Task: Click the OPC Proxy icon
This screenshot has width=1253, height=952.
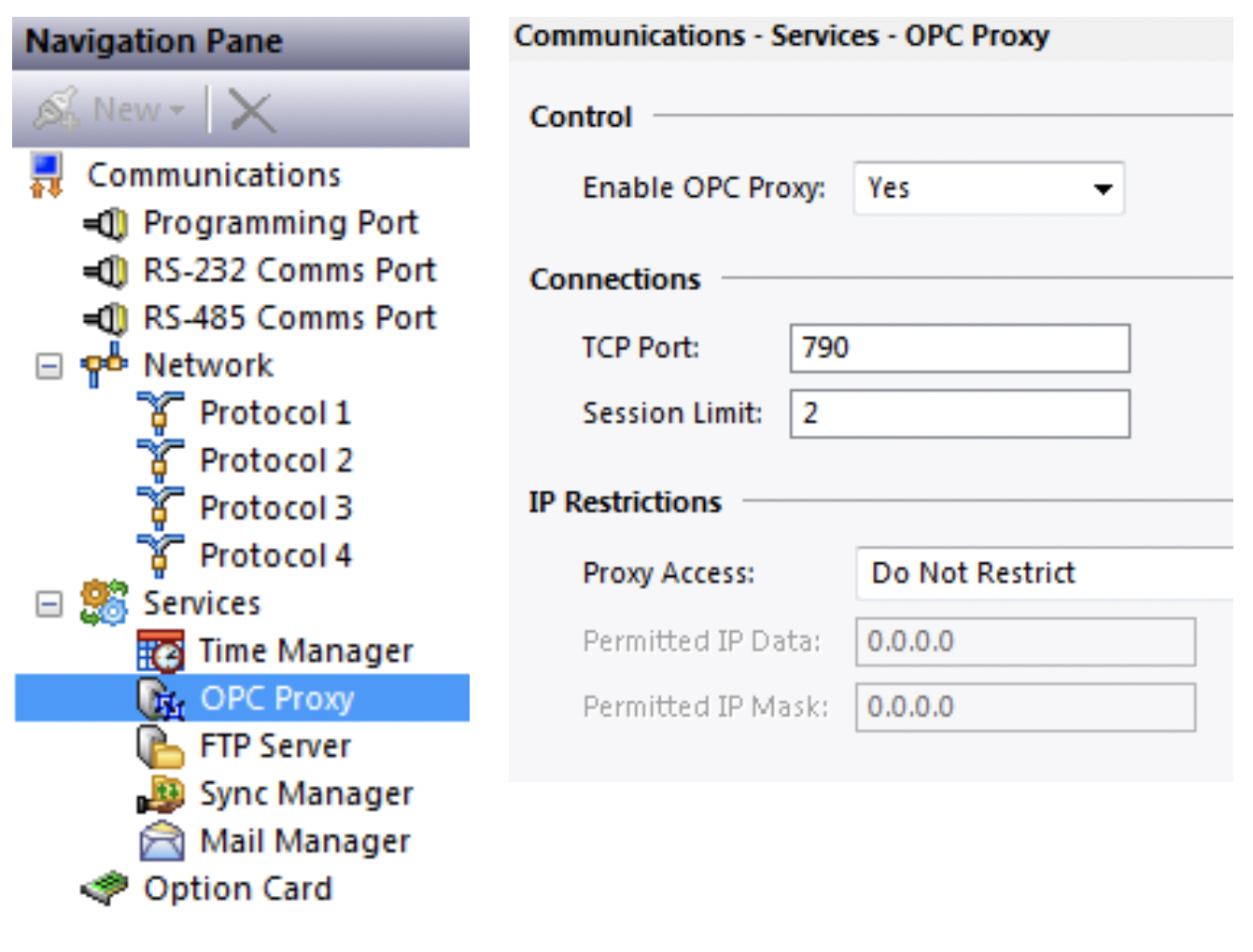Action: 161,699
